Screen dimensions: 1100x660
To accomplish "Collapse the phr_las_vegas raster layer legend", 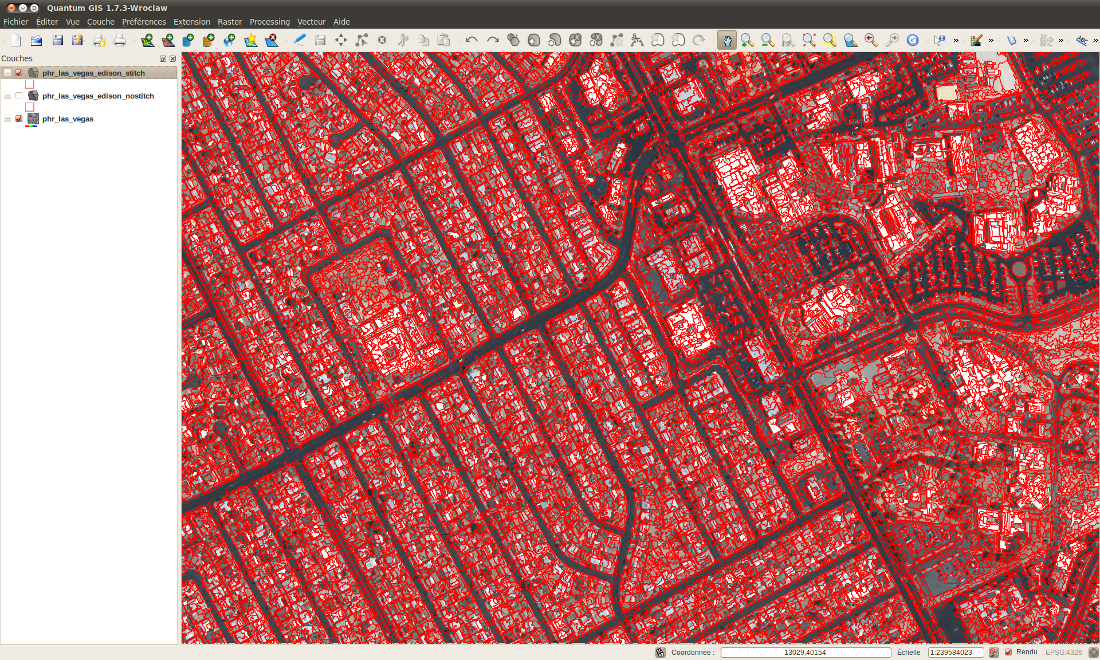I will pyautogui.click(x=8, y=119).
